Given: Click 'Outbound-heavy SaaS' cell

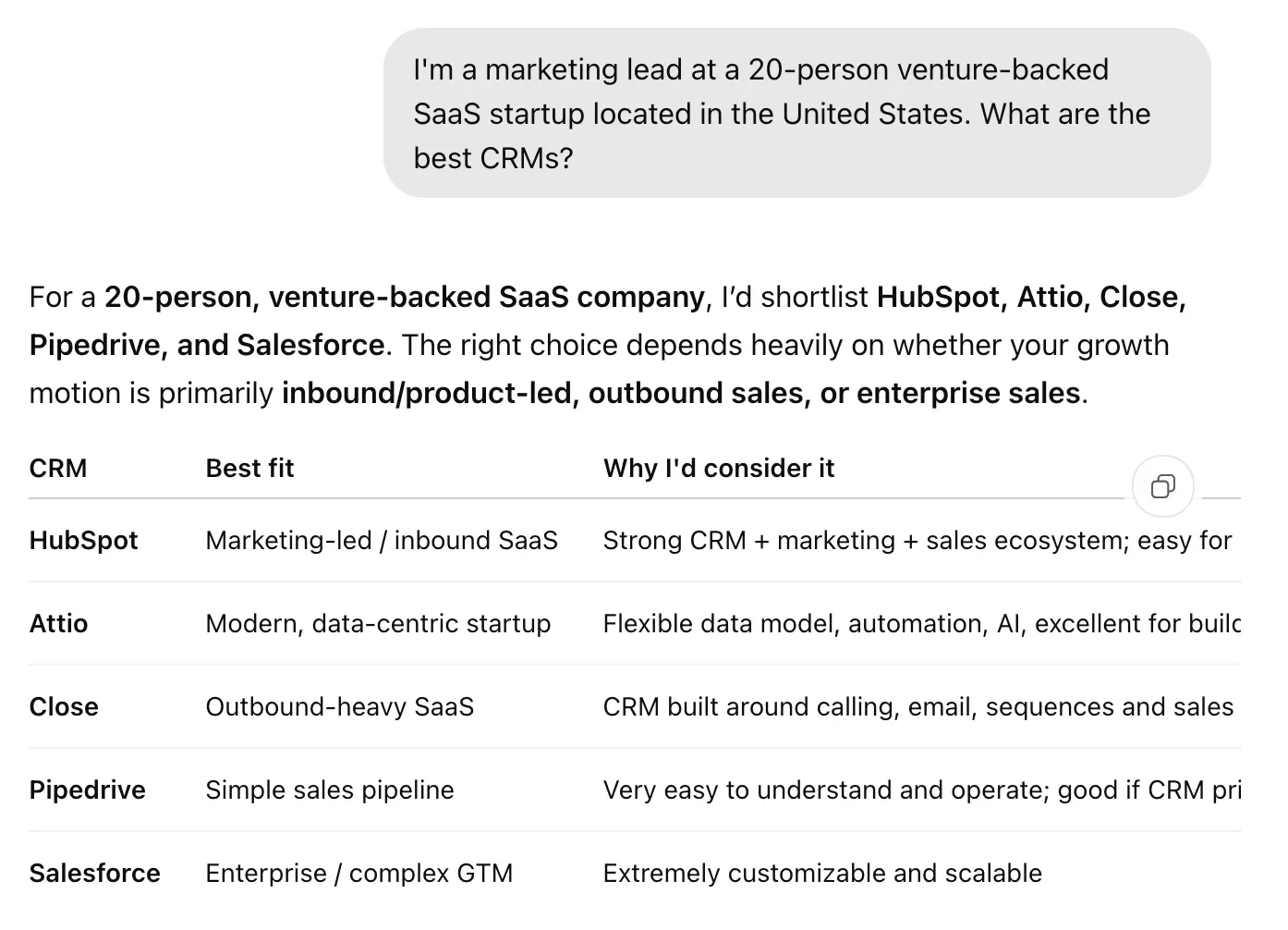Looking at the screenshot, I should pyautogui.click(x=339, y=707).
